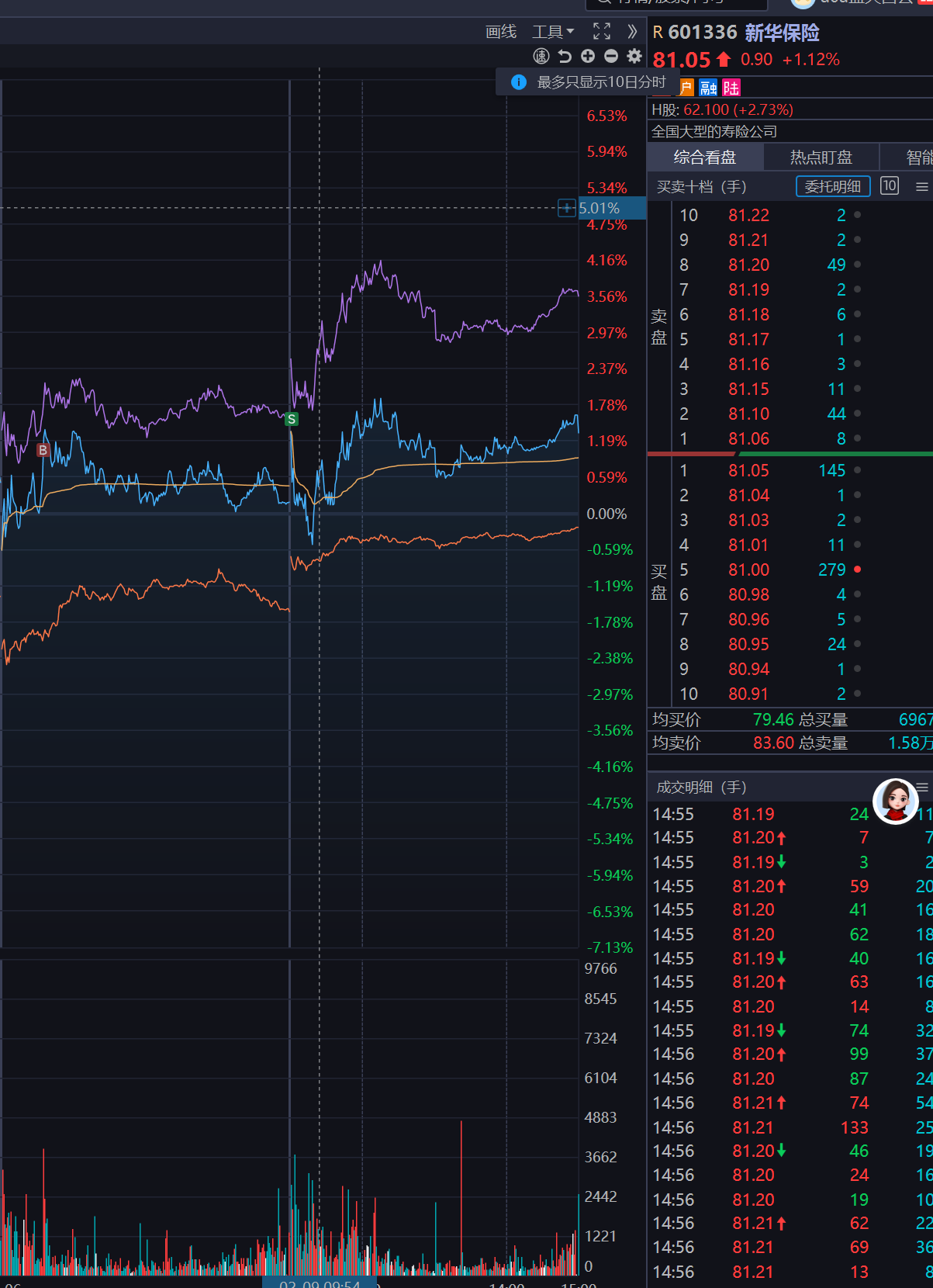933x1288 pixels.
Task: Open chart settings gear icon
Action: [x=634, y=56]
